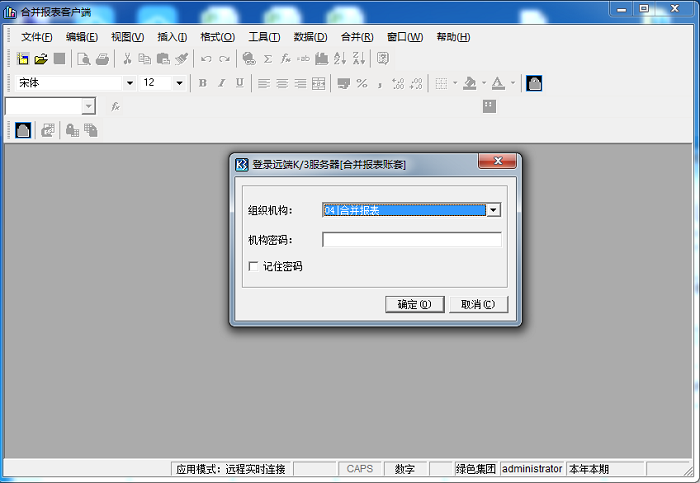Image resolution: width=700 pixels, height=483 pixels.
Task: Click the Italic formatting icon
Action: tap(221, 83)
